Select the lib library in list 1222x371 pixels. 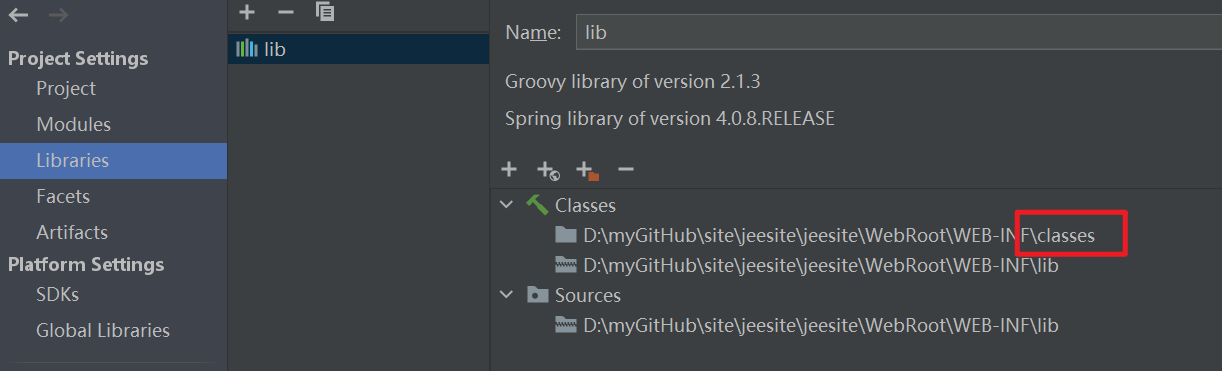point(359,48)
